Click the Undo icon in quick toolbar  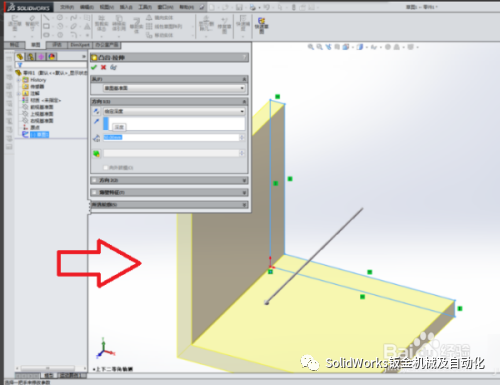coord(267,7)
